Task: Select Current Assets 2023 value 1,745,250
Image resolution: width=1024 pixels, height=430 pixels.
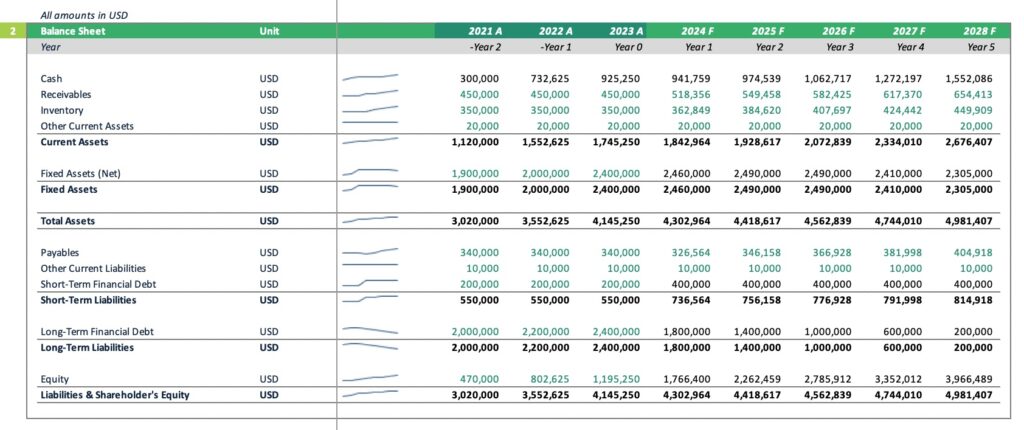Action: click(616, 142)
